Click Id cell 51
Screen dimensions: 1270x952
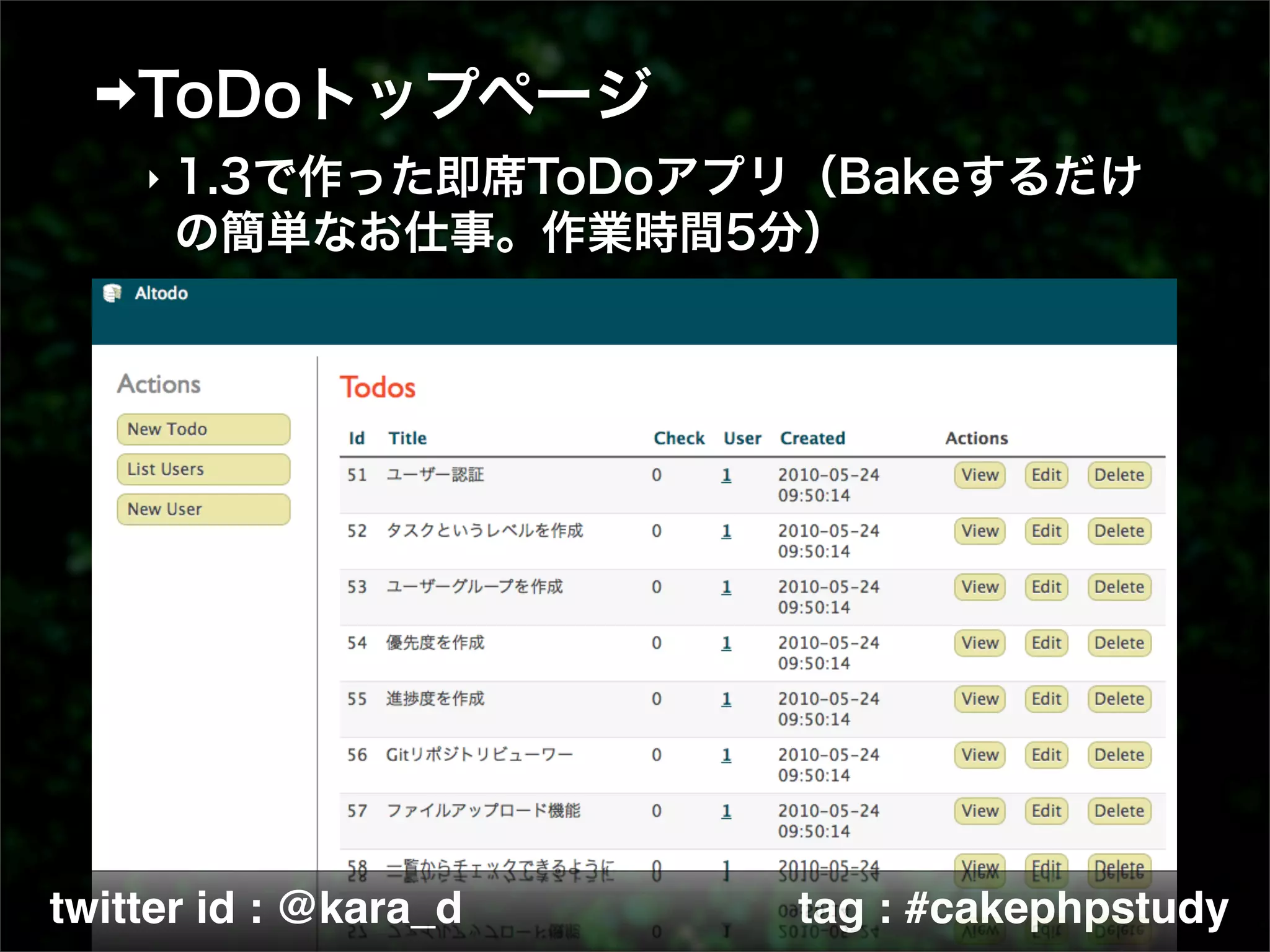(x=357, y=475)
